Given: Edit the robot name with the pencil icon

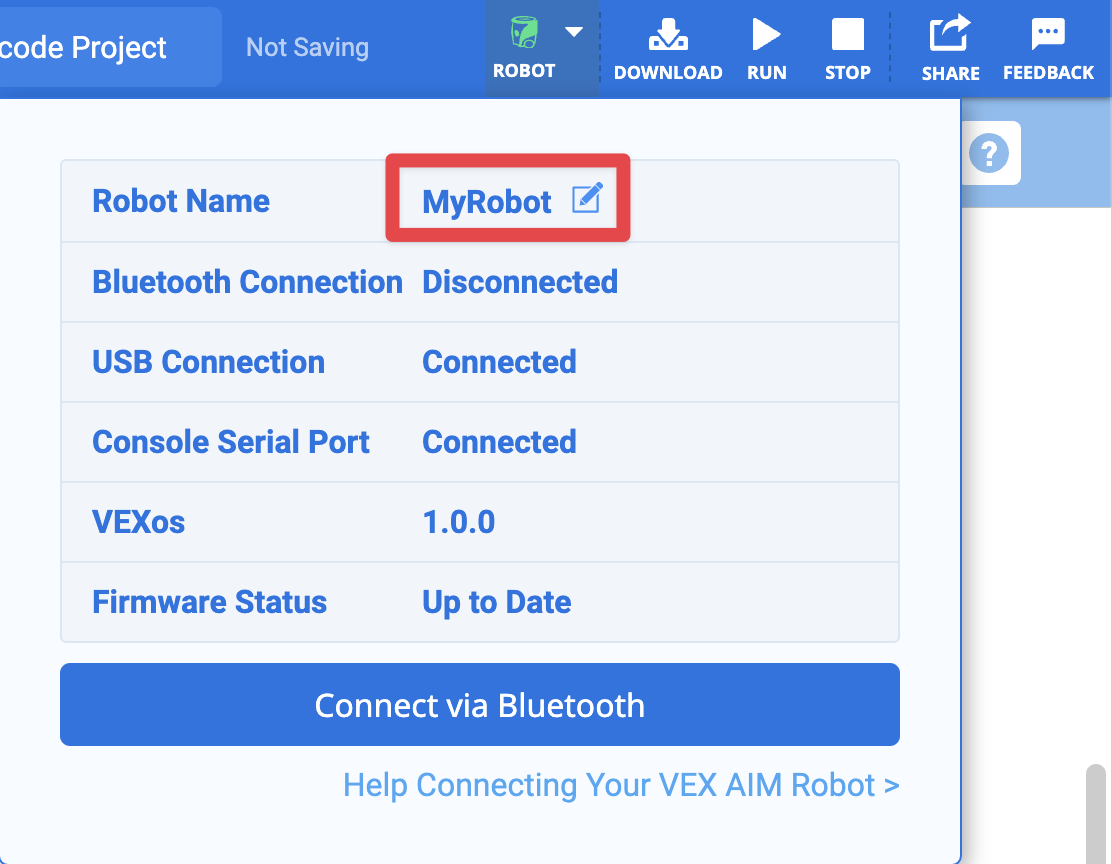Looking at the screenshot, I should tap(588, 197).
